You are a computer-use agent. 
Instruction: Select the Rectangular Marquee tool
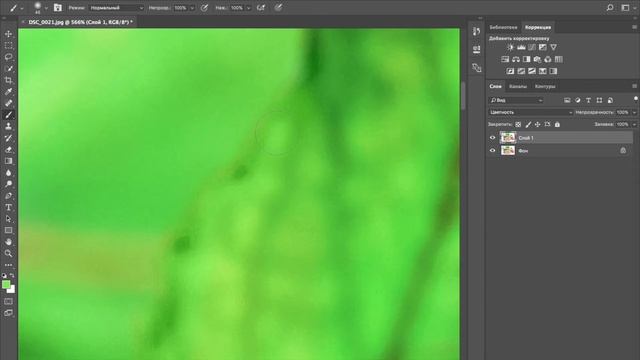[x=8, y=45]
